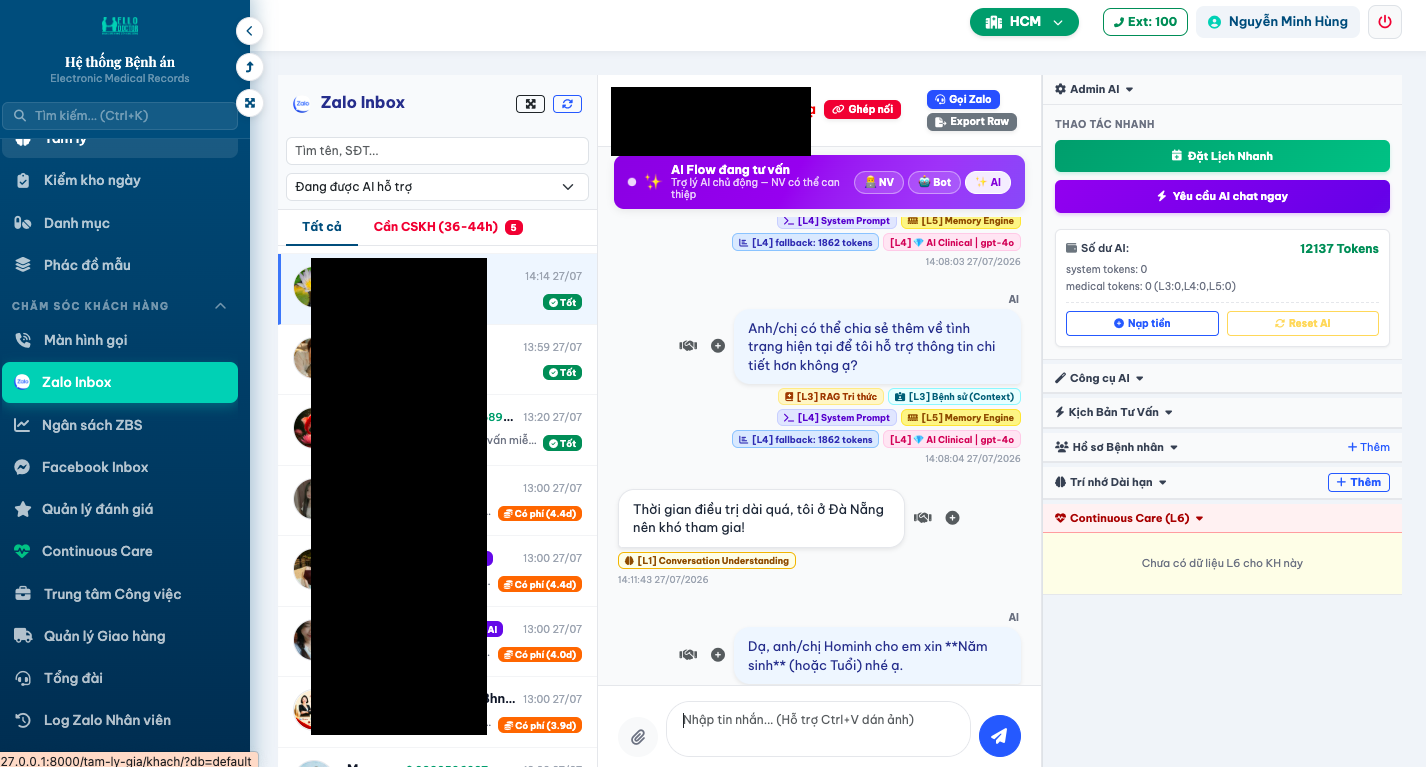Click the sidebar floating expand-arrows button
This screenshot has height=767, width=1426.
coord(249,102)
